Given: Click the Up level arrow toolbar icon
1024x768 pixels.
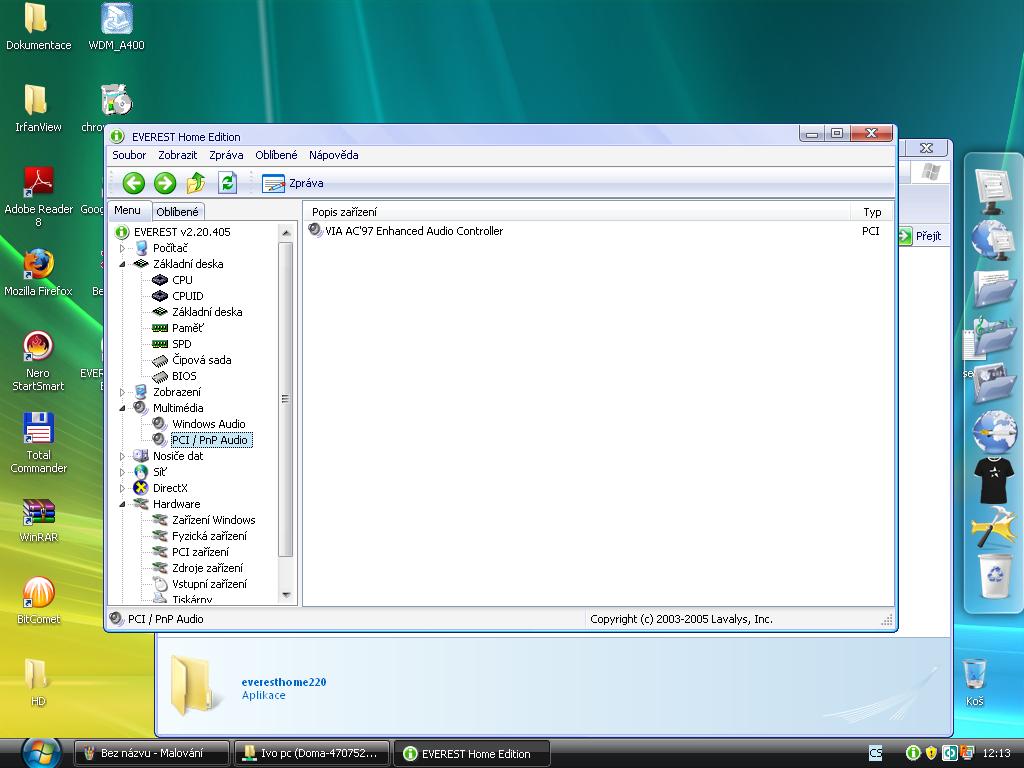Looking at the screenshot, I should tap(196, 183).
